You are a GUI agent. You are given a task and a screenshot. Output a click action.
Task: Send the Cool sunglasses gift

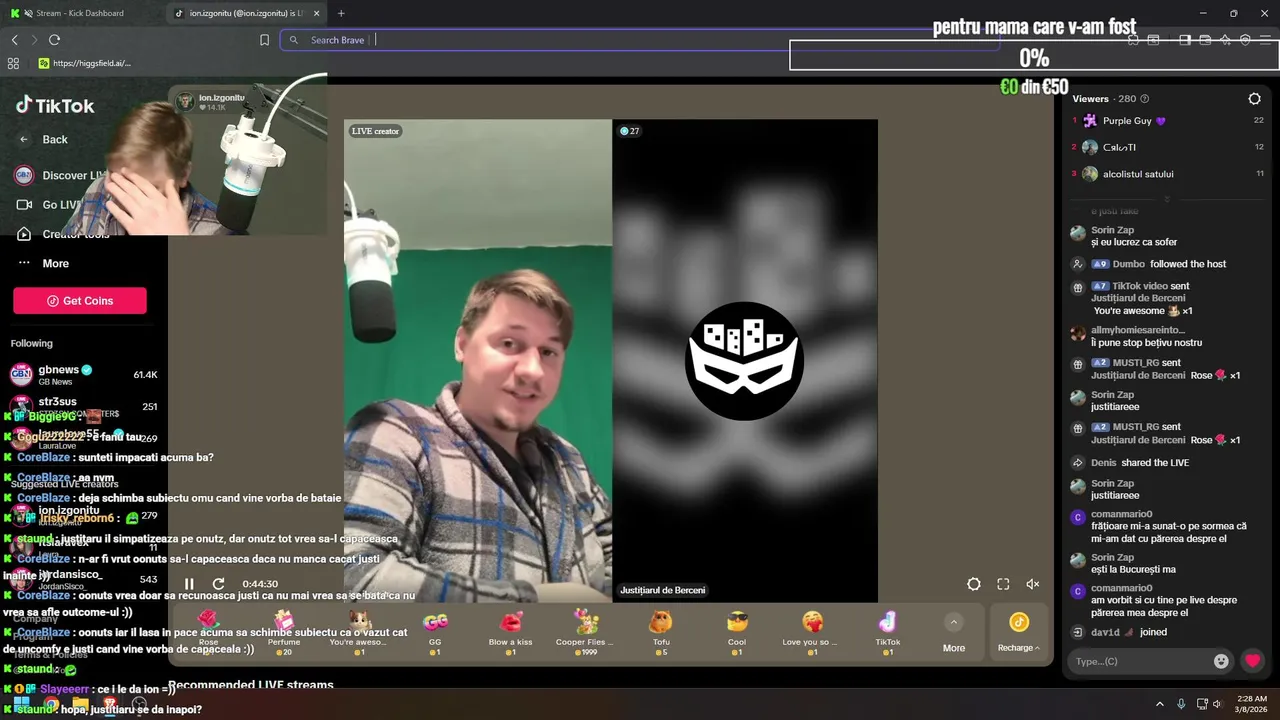tap(737, 631)
